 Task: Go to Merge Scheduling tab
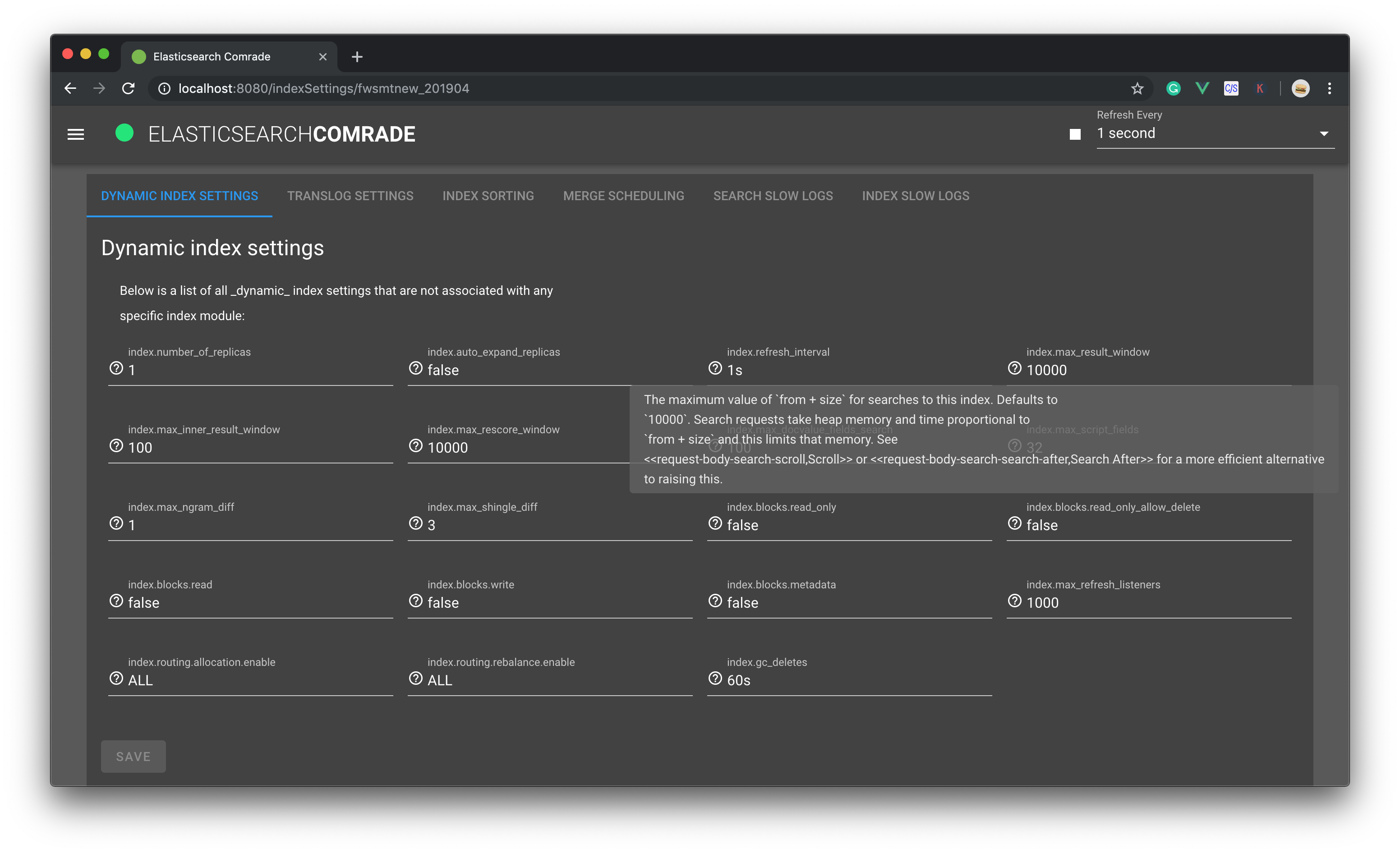pyautogui.click(x=623, y=196)
